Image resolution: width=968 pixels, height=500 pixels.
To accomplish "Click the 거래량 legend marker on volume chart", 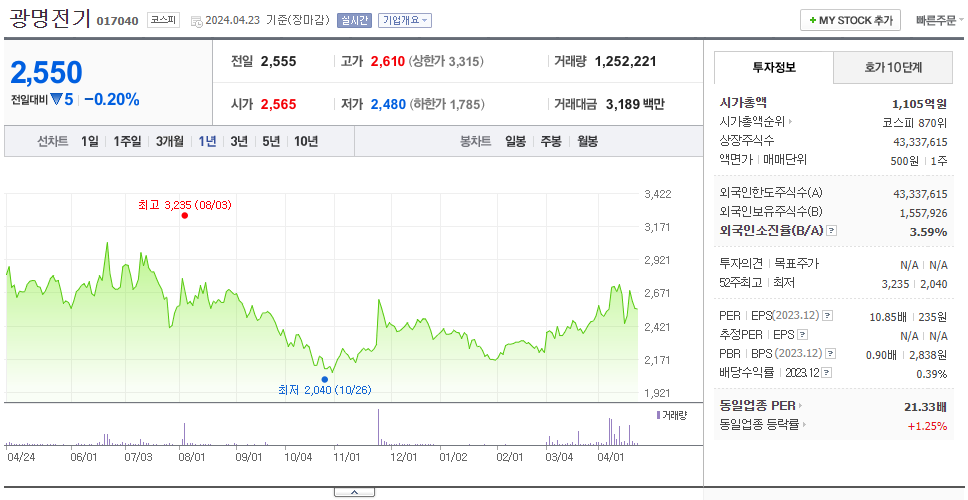I will pos(658,415).
